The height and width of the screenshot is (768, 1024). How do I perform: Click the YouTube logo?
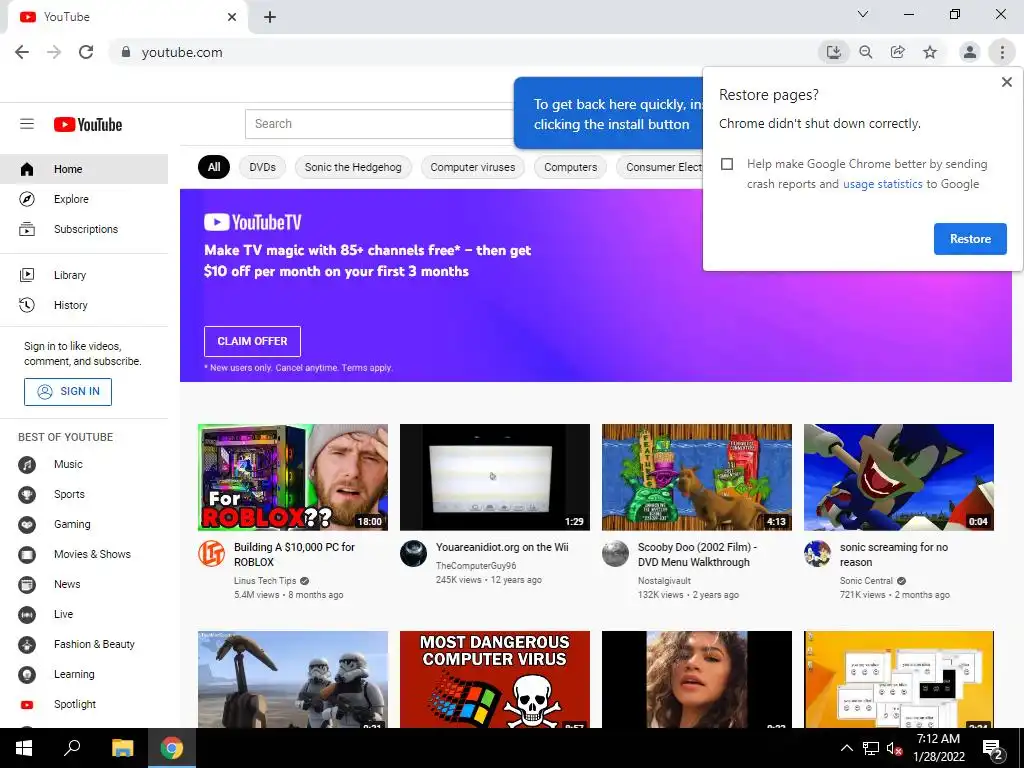88,125
